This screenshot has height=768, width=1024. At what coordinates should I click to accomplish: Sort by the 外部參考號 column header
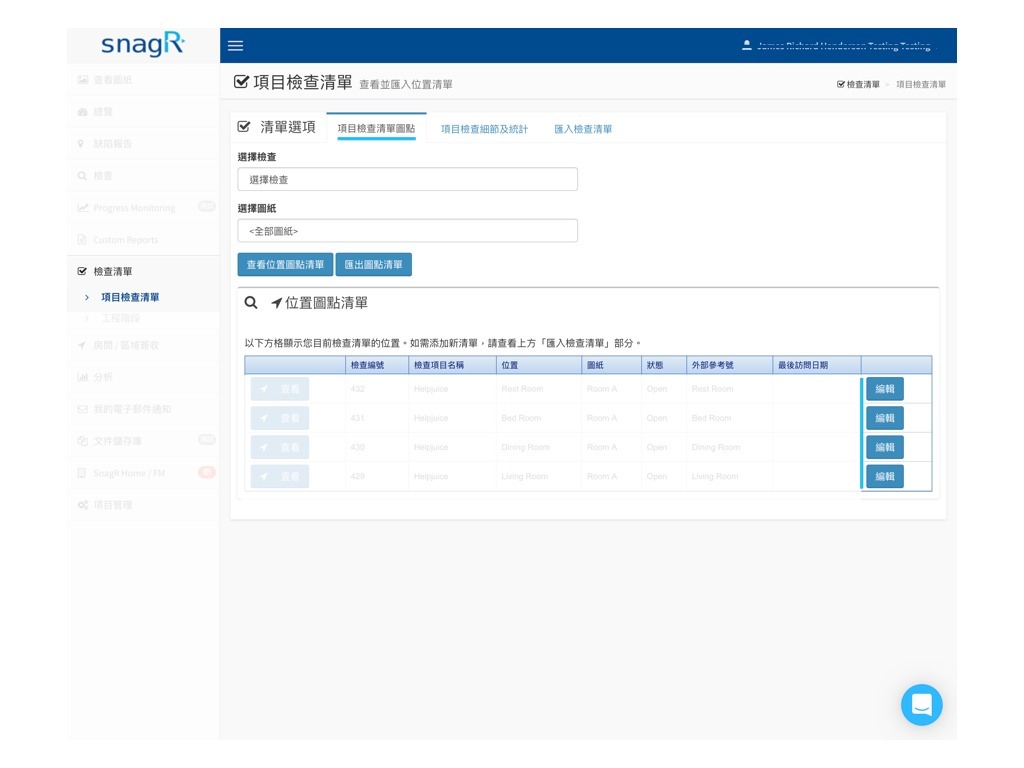point(729,365)
